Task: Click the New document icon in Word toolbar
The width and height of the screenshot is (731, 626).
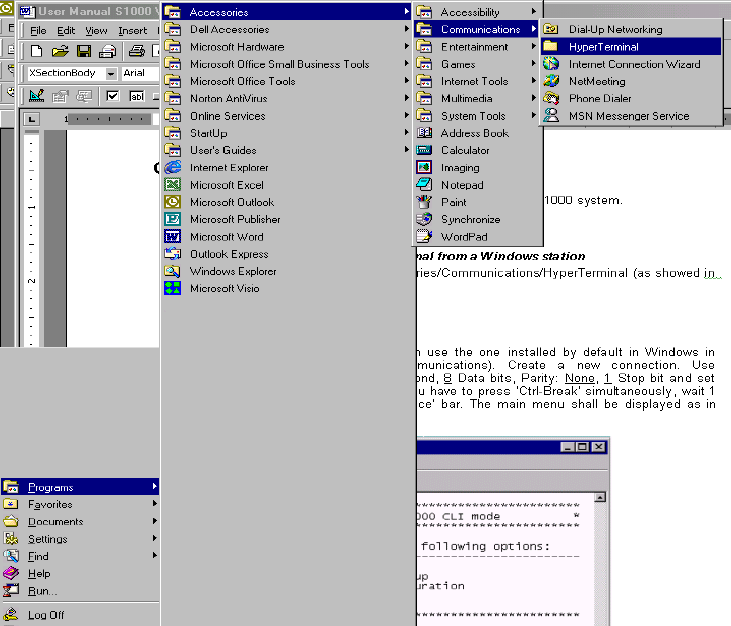Action: [36, 51]
